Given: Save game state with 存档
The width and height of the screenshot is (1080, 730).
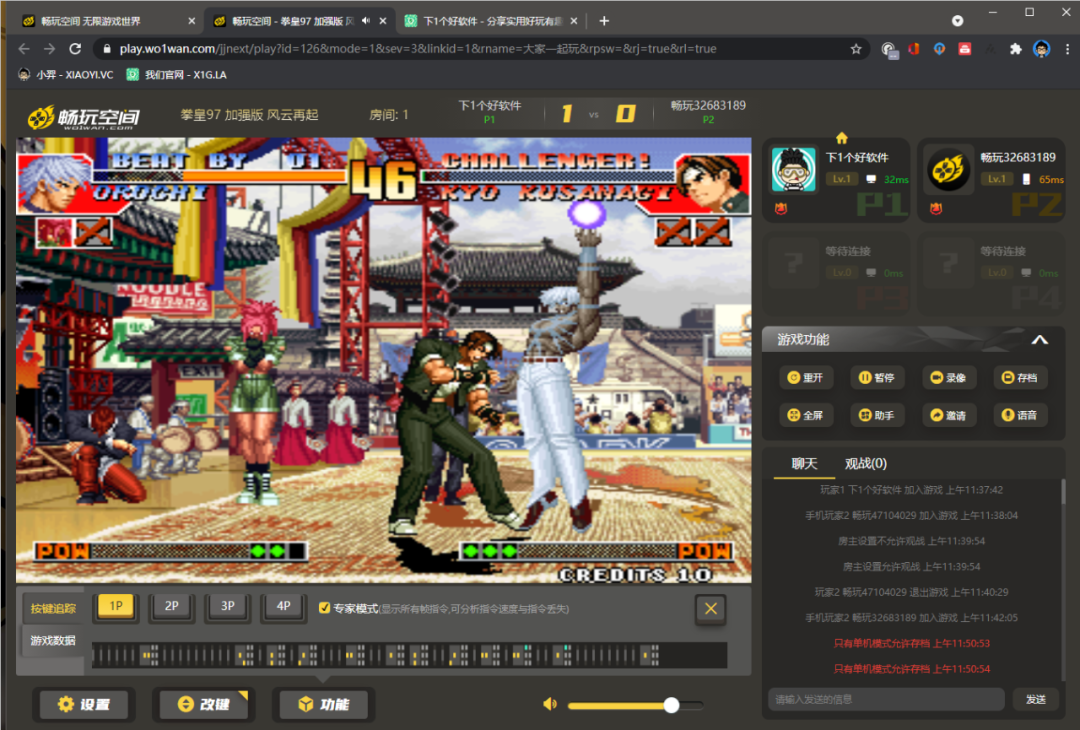Looking at the screenshot, I should point(1019,378).
